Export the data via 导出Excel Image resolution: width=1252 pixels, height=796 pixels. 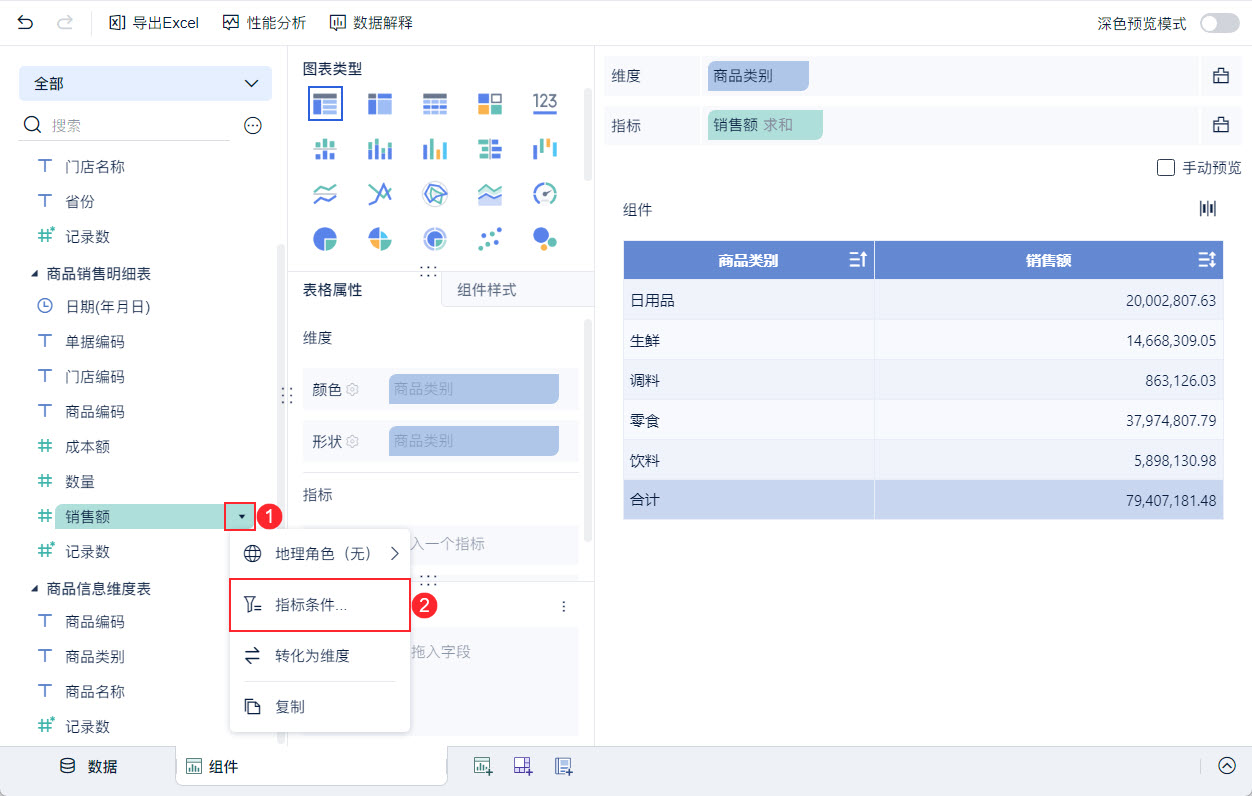point(154,22)
